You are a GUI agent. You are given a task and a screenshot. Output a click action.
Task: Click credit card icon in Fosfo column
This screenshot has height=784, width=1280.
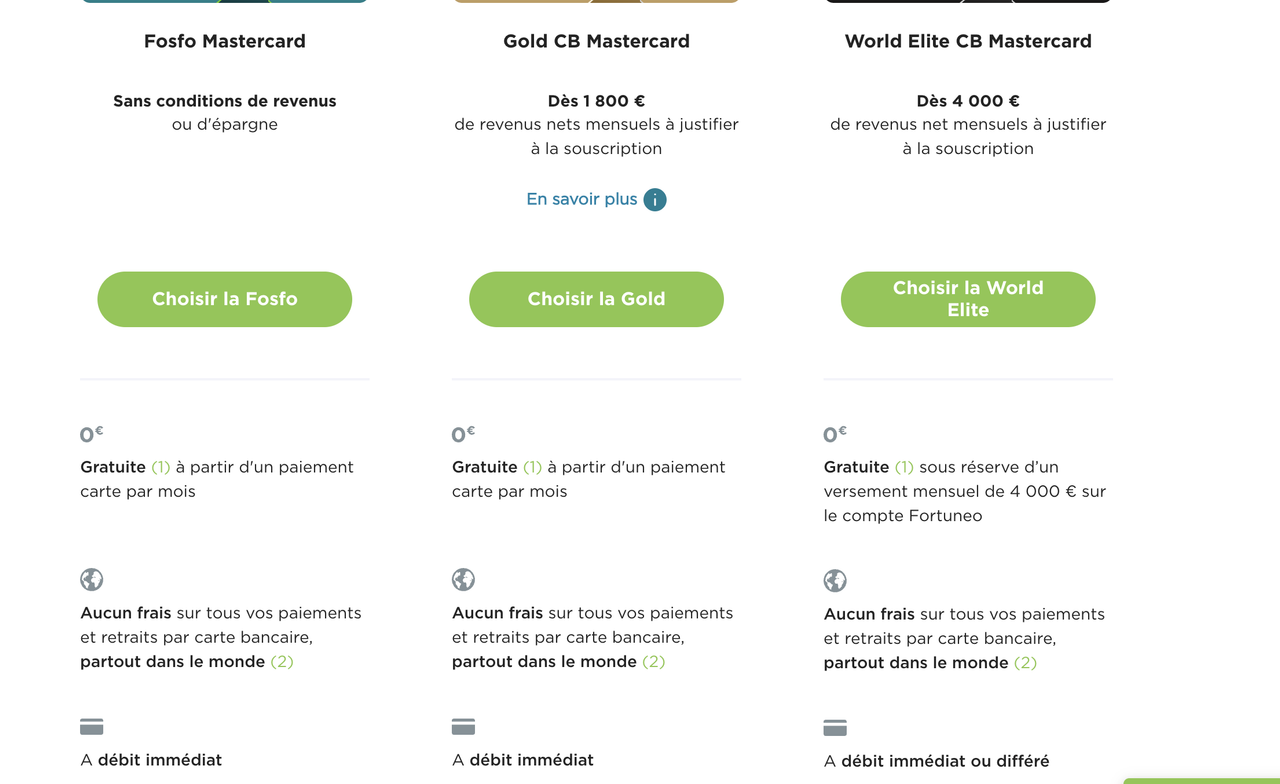[92, 727]
